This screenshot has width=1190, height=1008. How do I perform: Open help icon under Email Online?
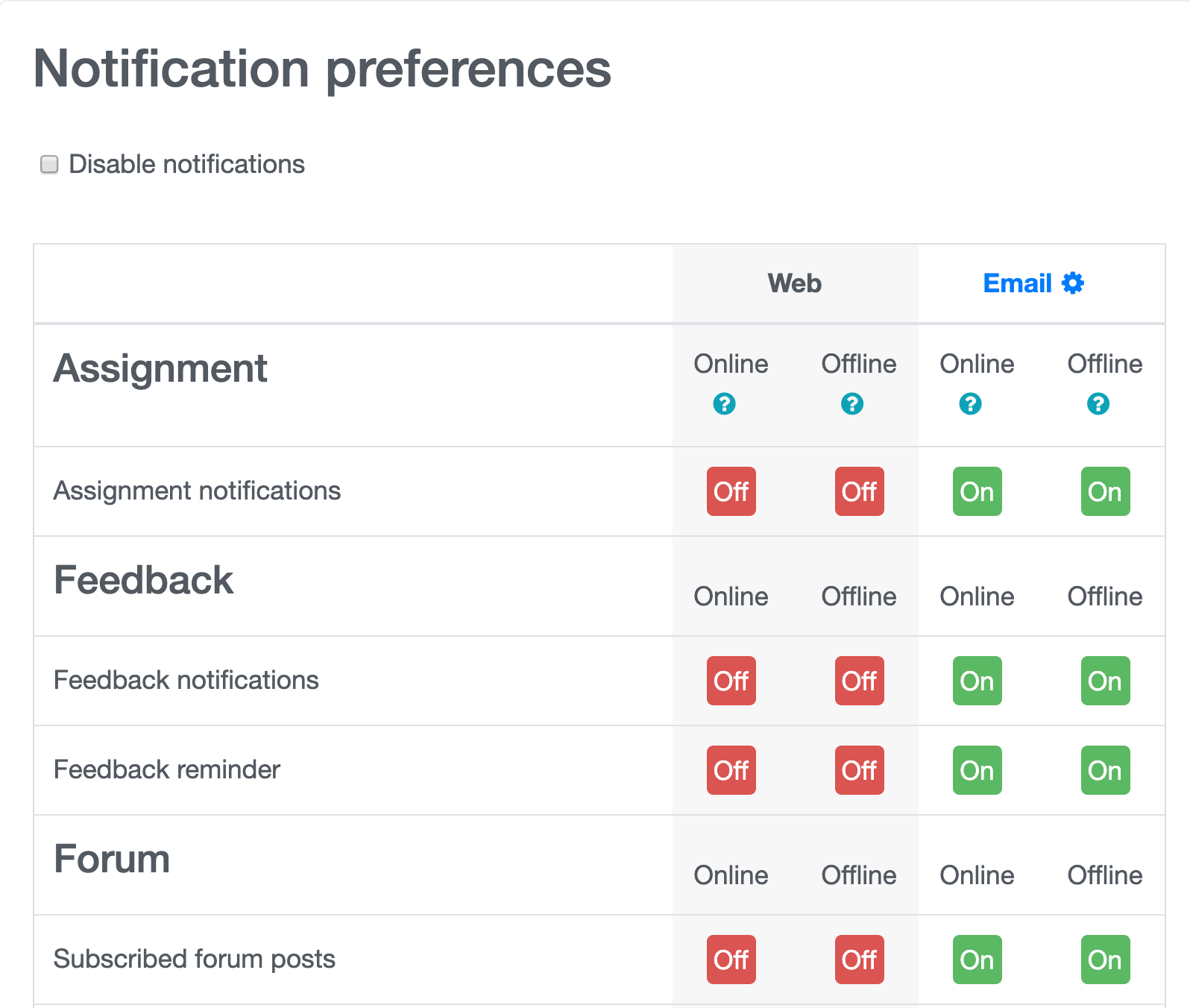[970, 404]
